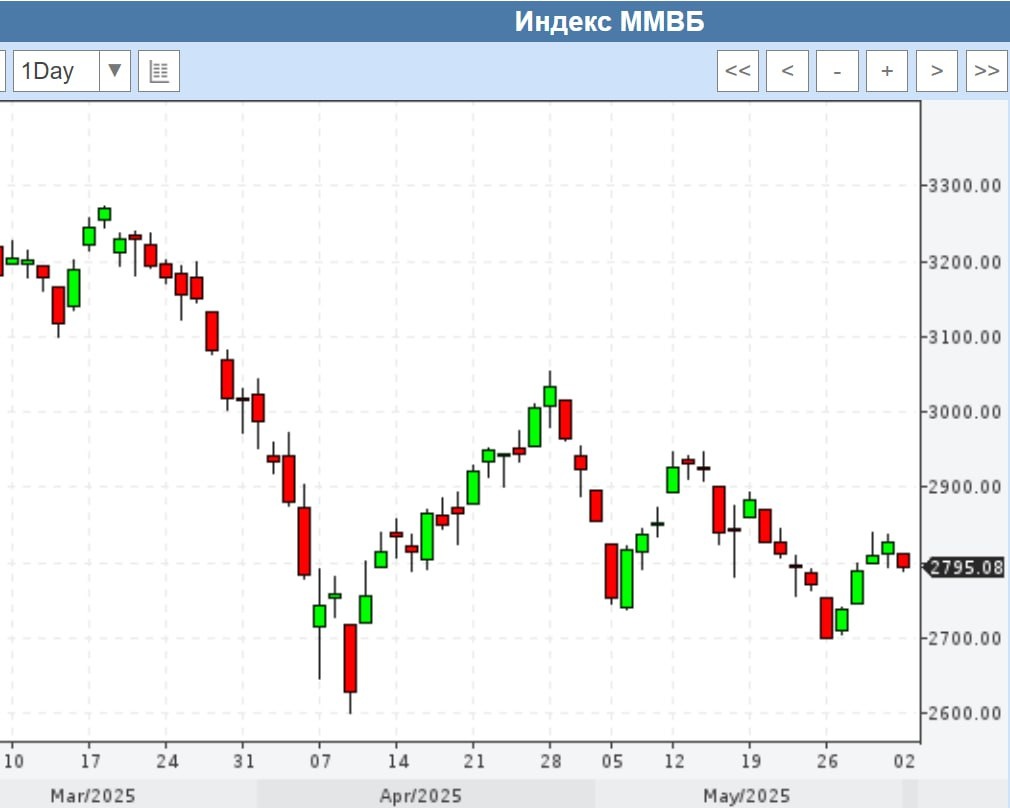The width and height of the screenshot is (1010, 808).
Task: Click the 2900.00 price axis label
Action: 964,486
